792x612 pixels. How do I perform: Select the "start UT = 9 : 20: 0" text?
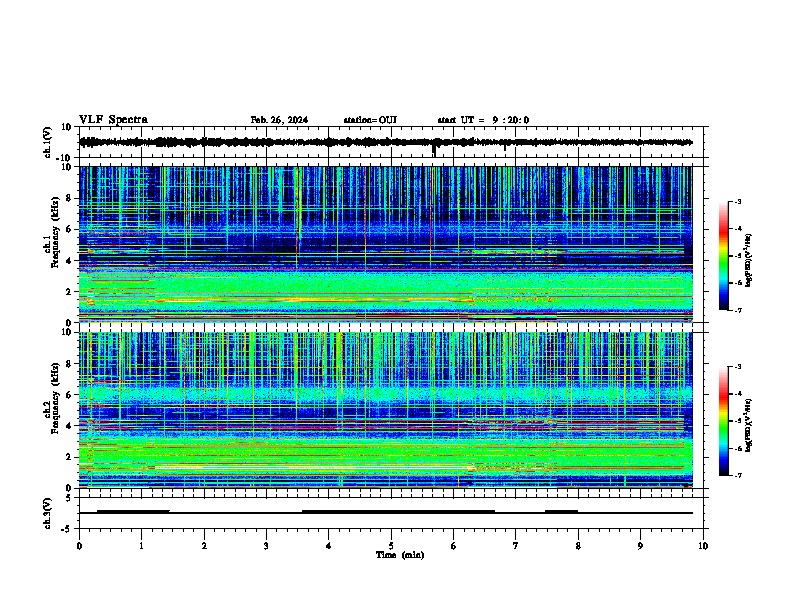[483, 120]
